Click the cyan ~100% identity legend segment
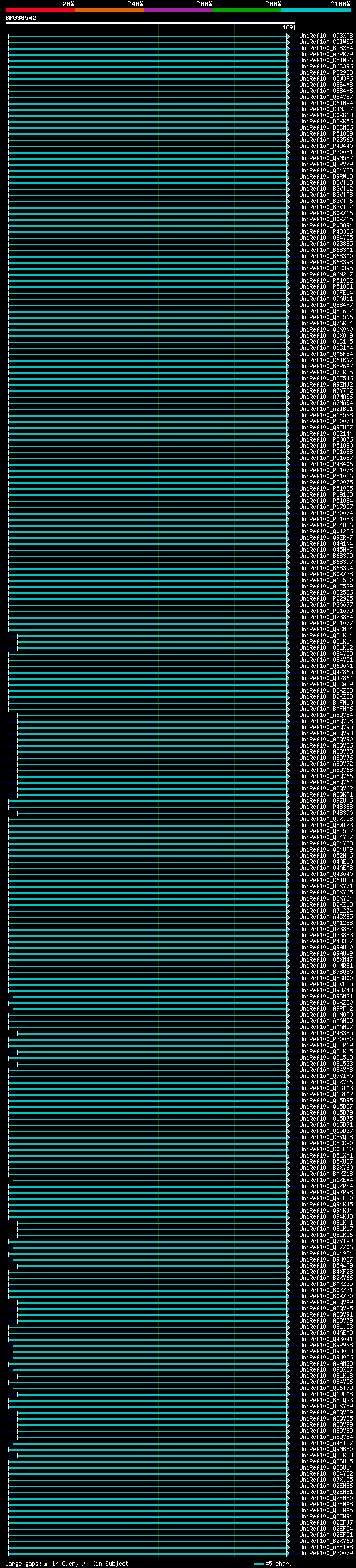The height and width of the screenshot is (1568, 356). coord(317,10)
